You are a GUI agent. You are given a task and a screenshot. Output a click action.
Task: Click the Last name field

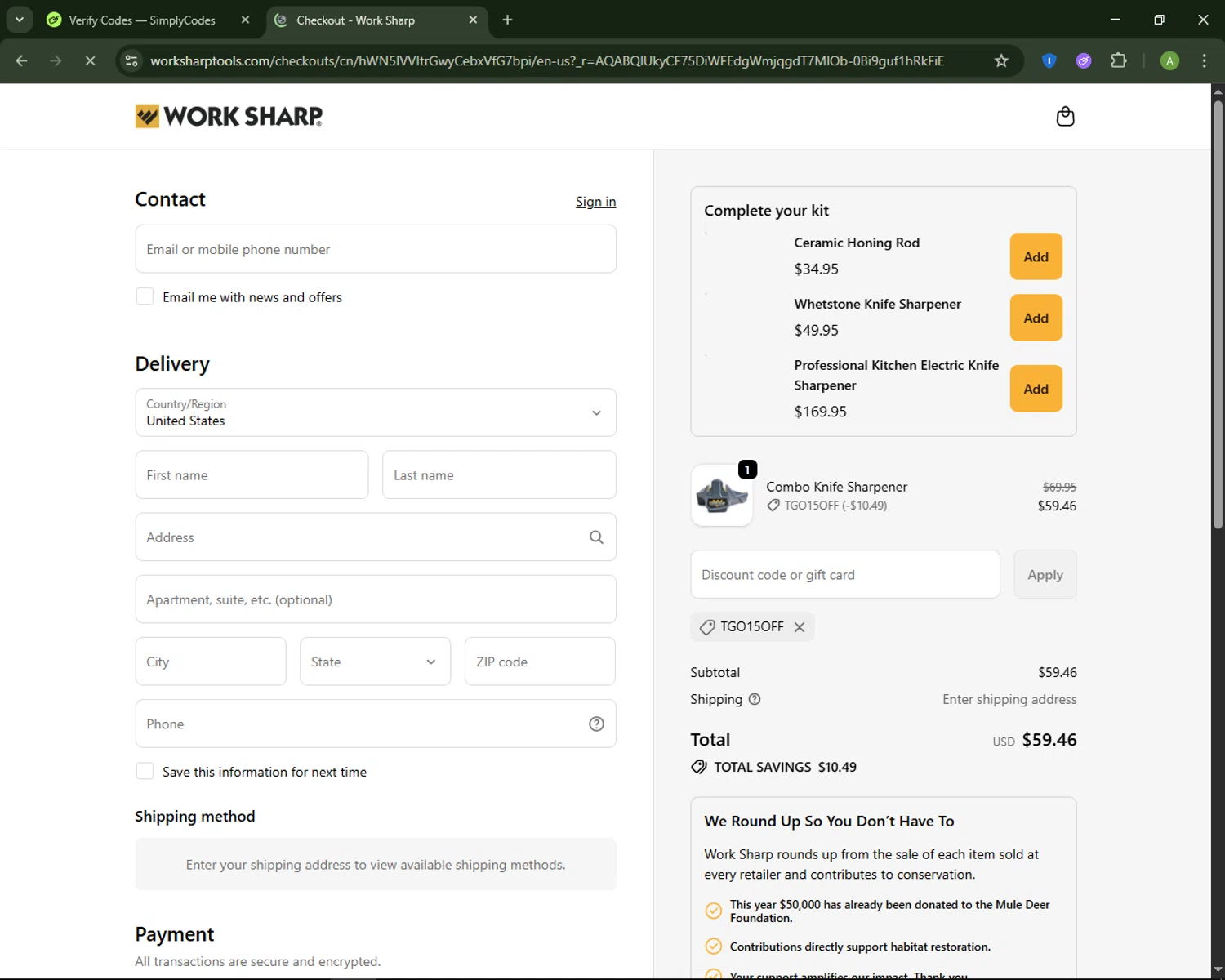coord(499,474)
